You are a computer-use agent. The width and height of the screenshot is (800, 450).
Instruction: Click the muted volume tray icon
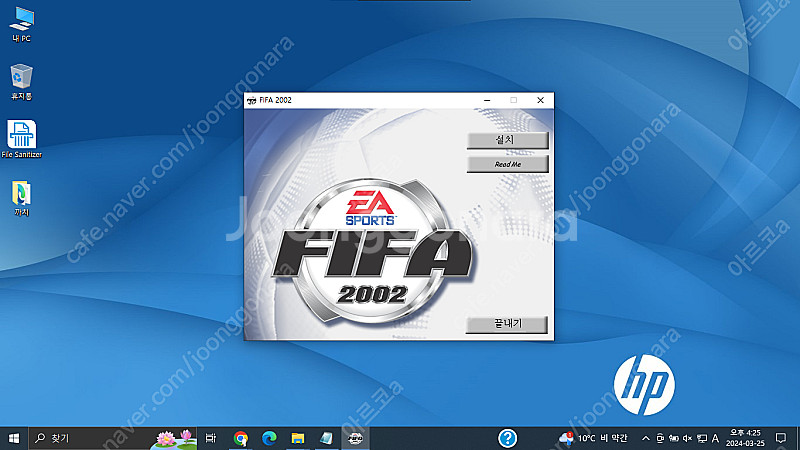click(687, 438)
